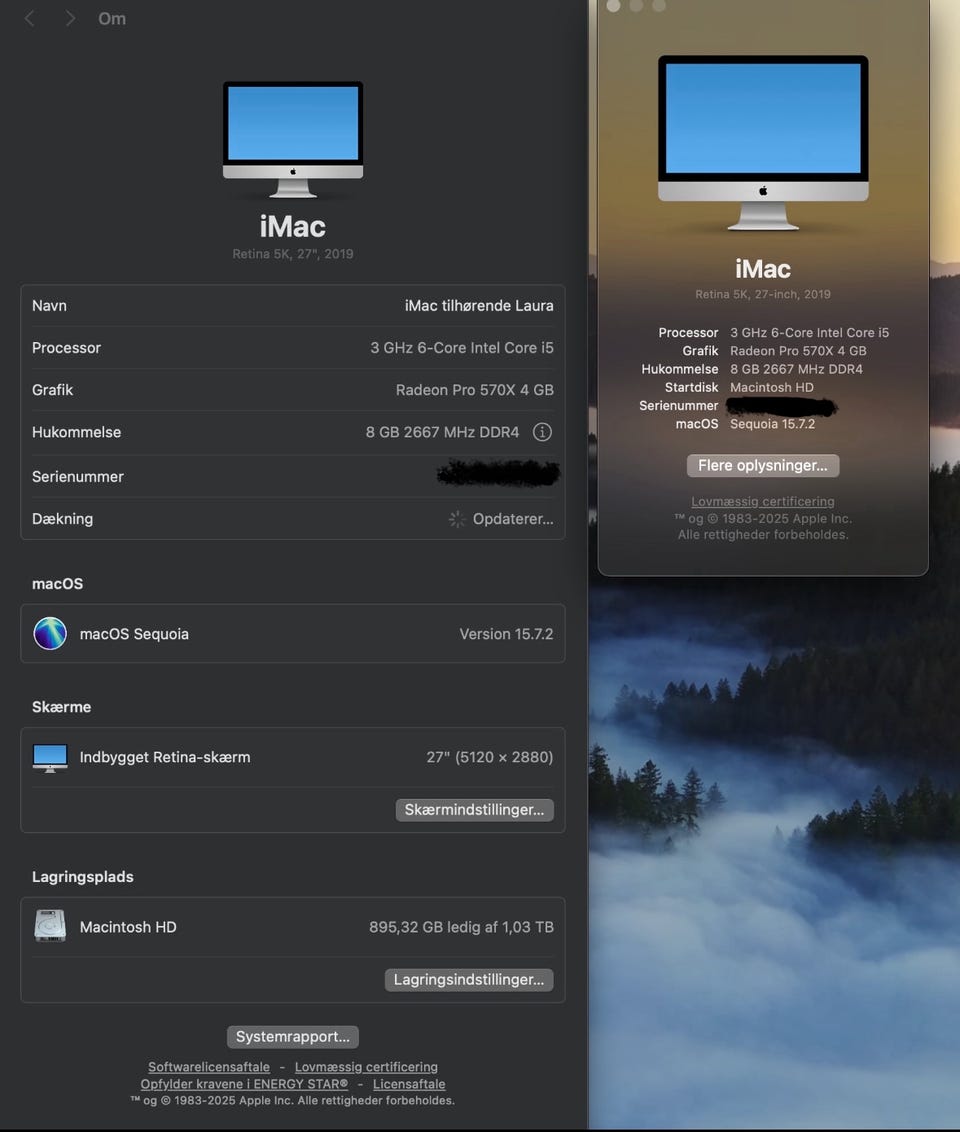Viewport: 960px width, 1132px height.
Task: Close the small About window
Action: pyautogui.click(x=614, y=5)
